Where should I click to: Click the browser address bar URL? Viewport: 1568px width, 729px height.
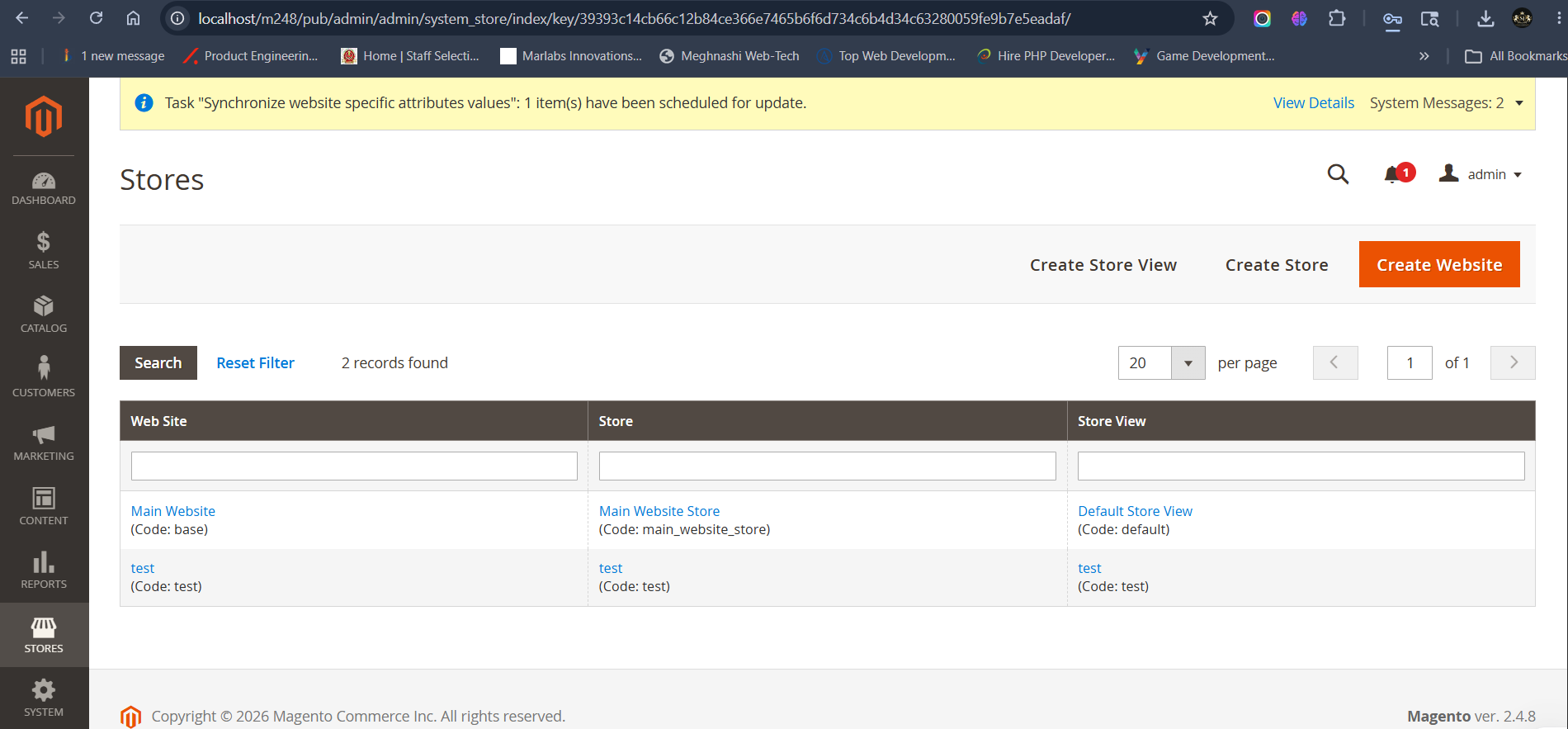point(634,18)
